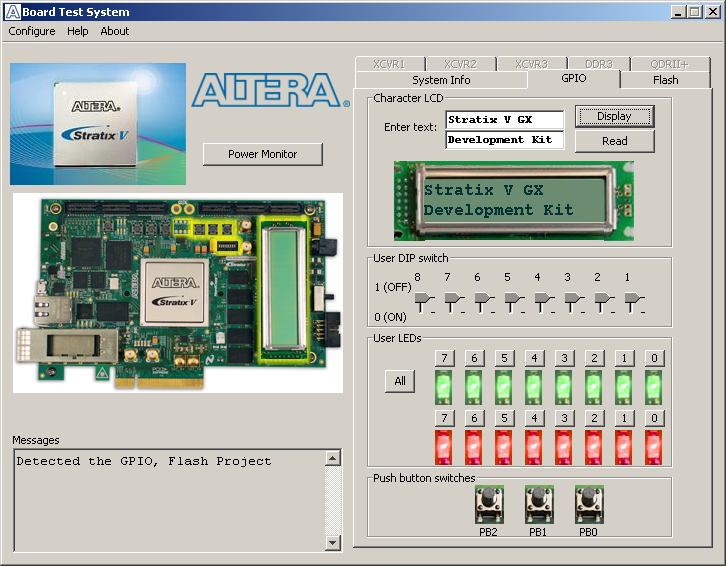The width and height of the screenshot is (726, 566).
Task: Click the disabled QDRII+ tab
Action: [670, 64]
